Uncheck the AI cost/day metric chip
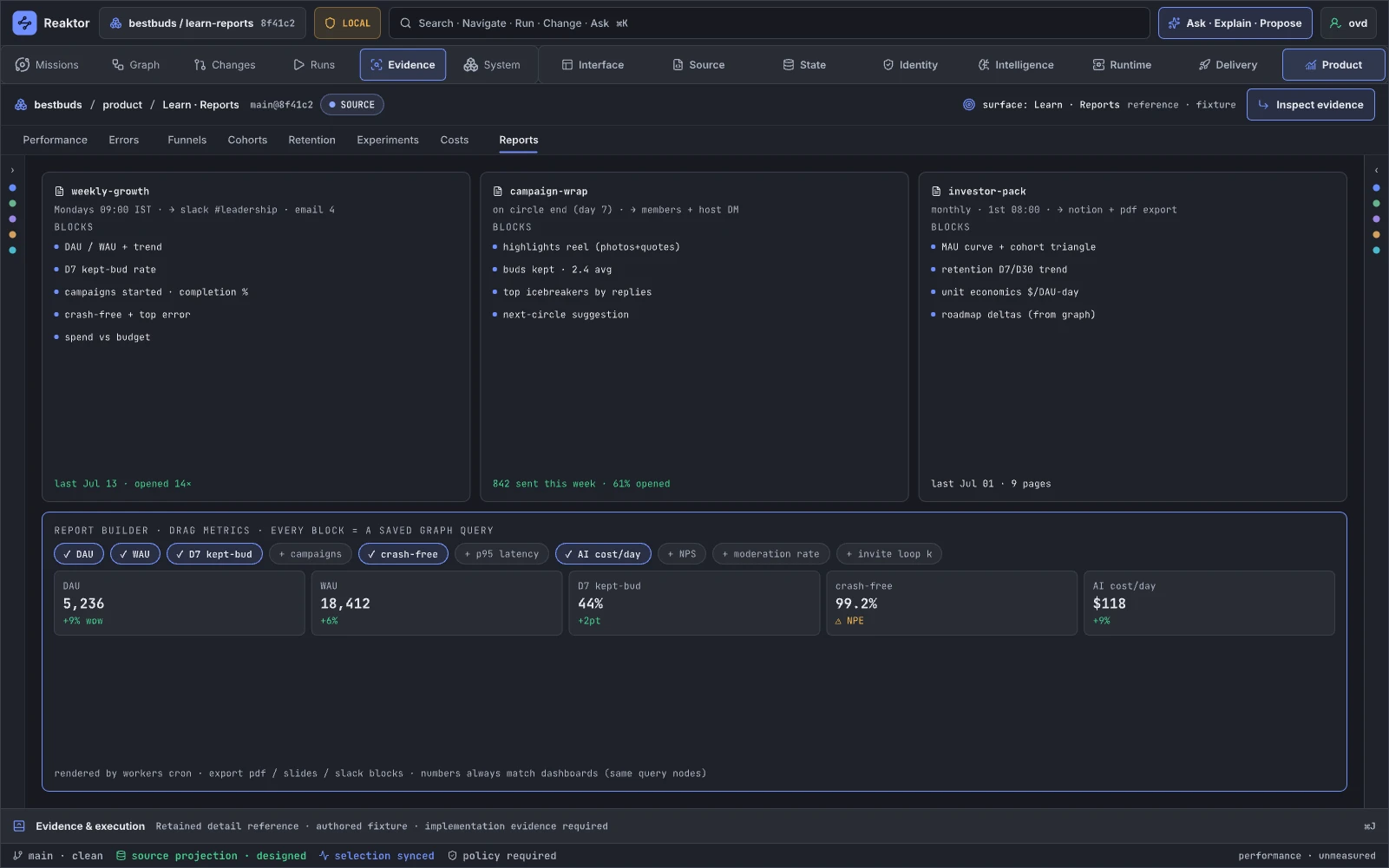 click(x=603, y=554)
